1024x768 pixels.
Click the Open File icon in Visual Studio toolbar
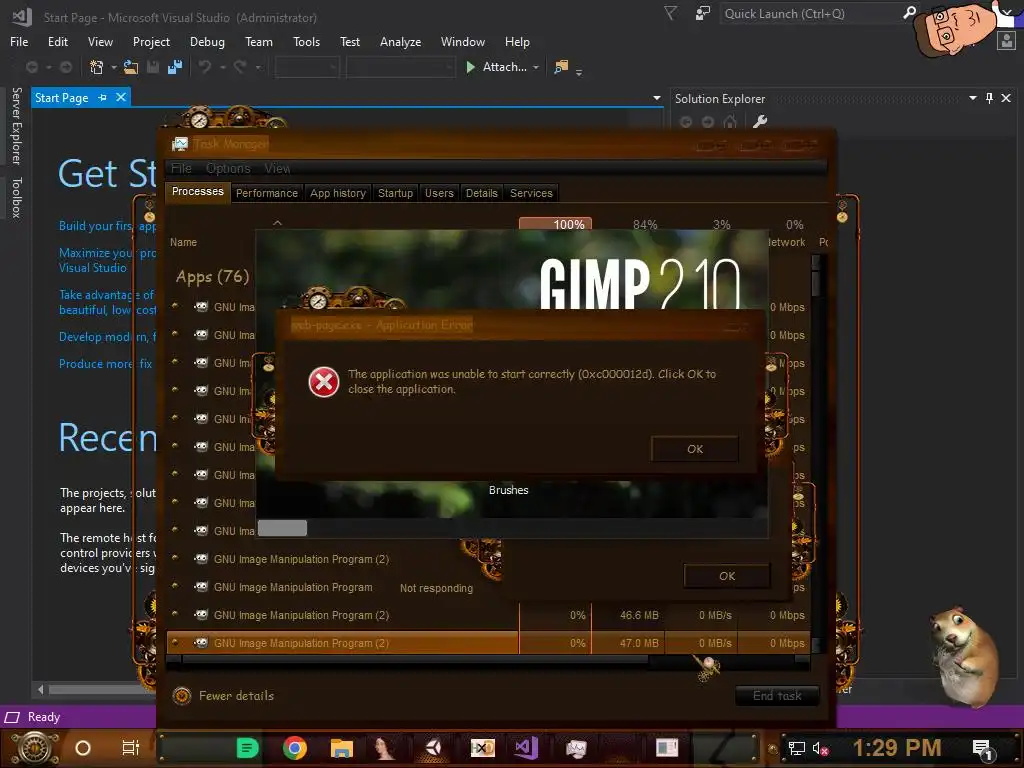131,67
